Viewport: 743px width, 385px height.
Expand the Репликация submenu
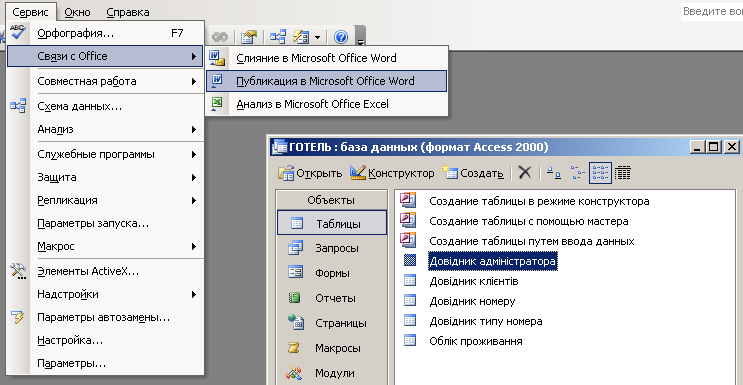(105, 200)
